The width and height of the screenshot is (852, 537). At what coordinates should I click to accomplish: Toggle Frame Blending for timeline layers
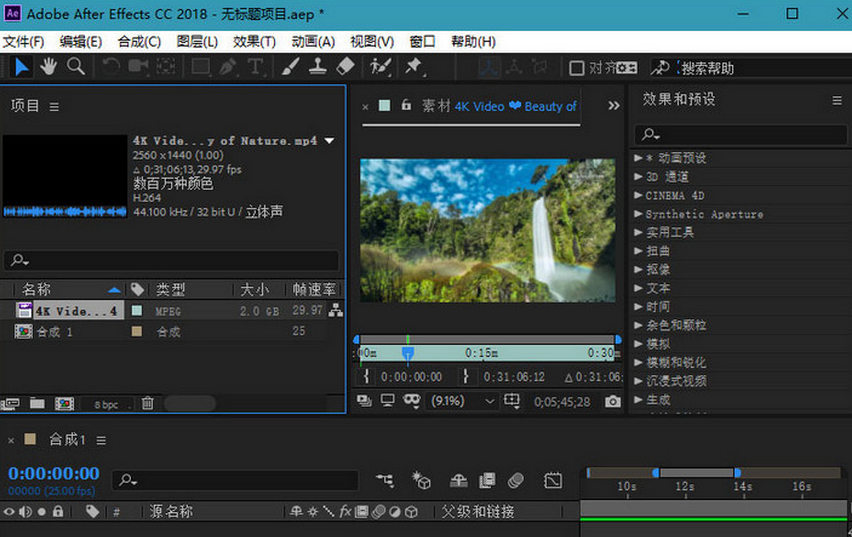487,480
